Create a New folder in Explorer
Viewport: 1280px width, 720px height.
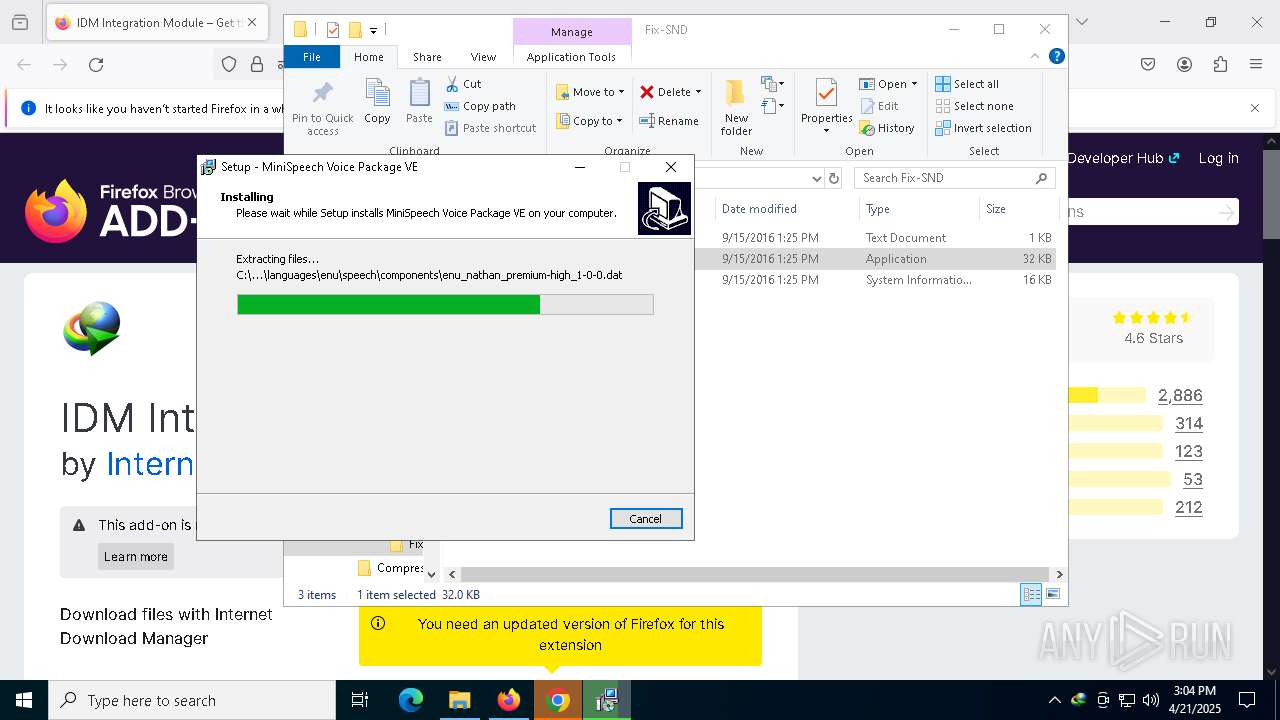[x=736, y=108]
